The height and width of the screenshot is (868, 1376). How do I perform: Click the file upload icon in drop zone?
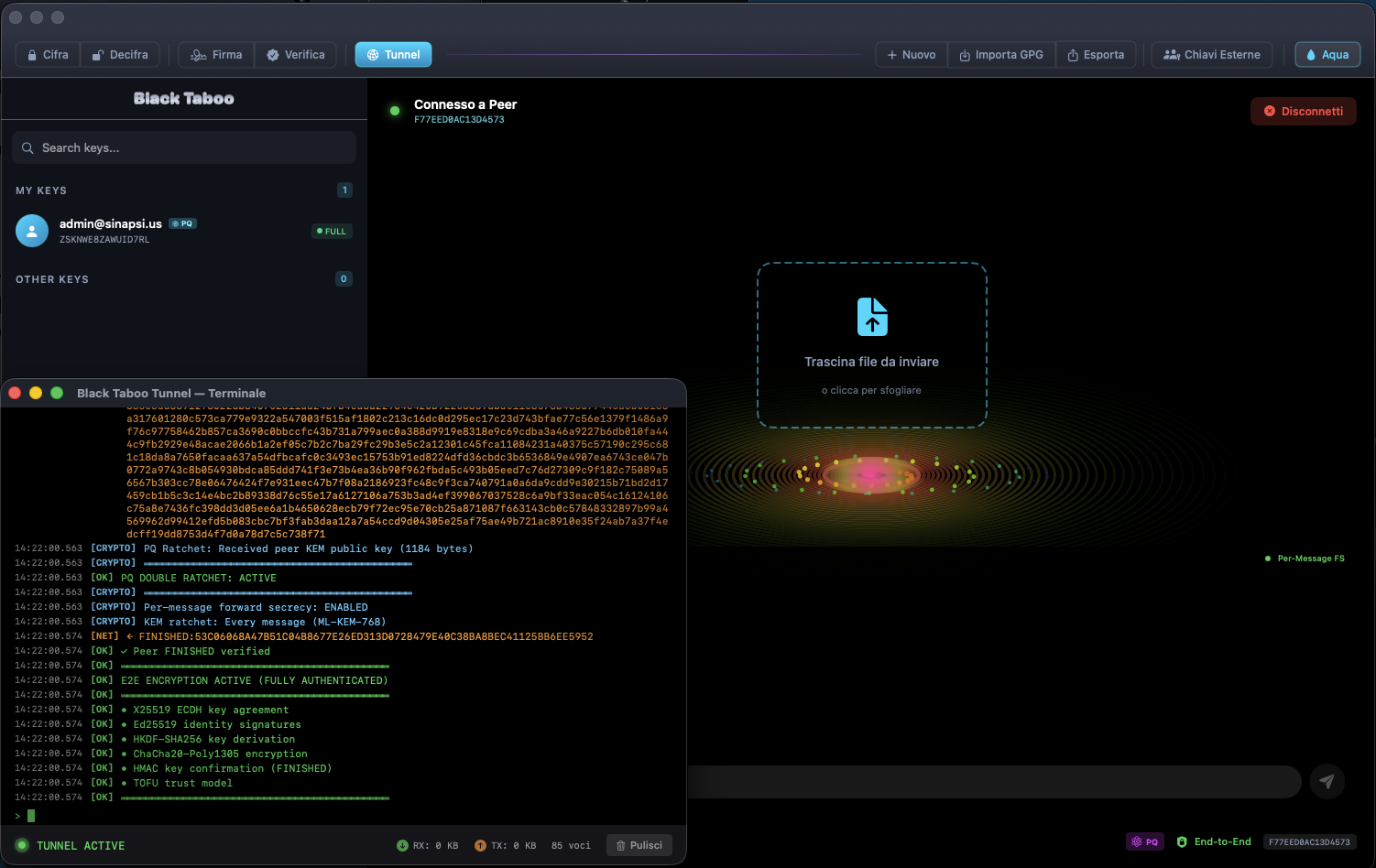pos(872,317)
